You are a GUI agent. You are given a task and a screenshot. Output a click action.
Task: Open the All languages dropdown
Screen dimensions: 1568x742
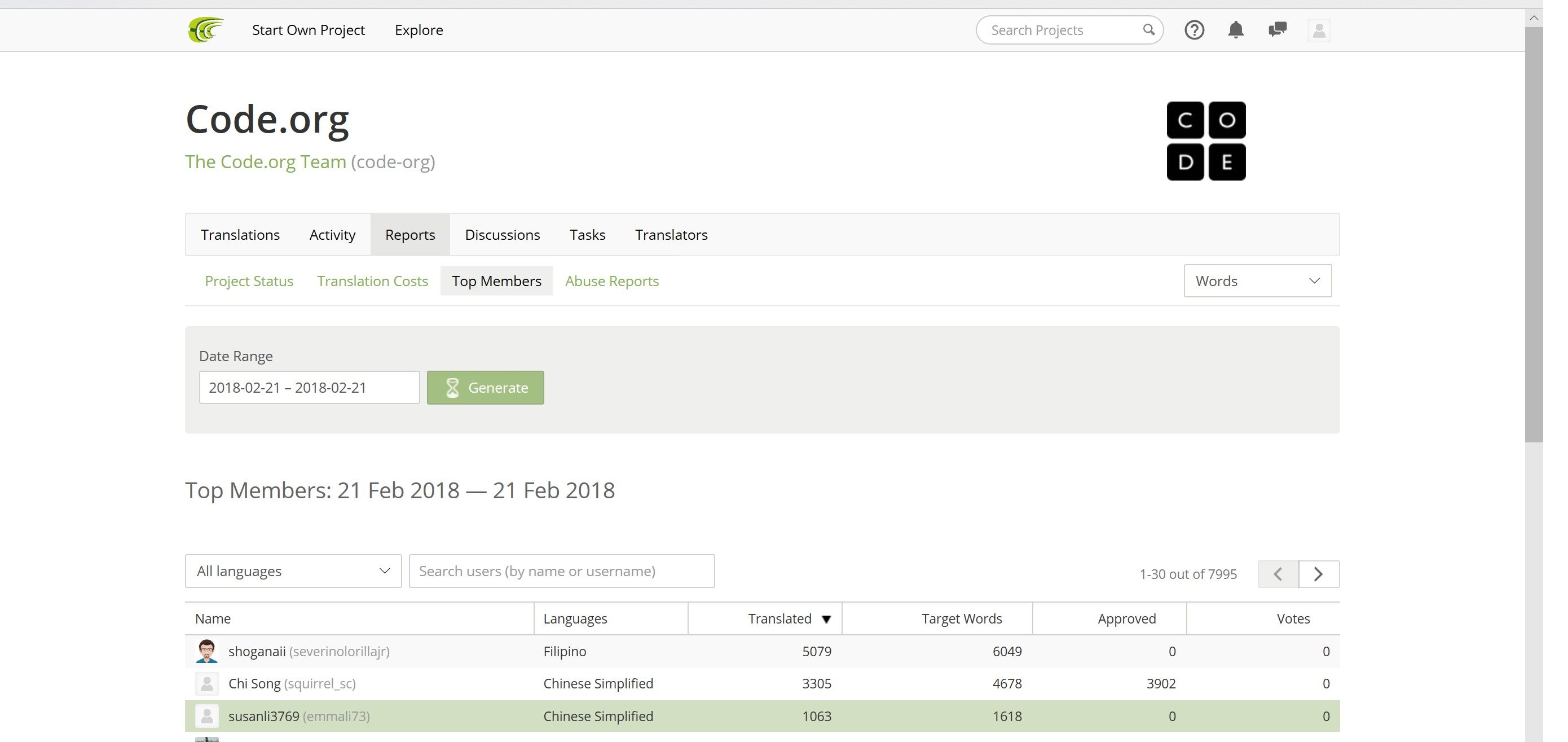pyautogui.click(x=293, y=571)
